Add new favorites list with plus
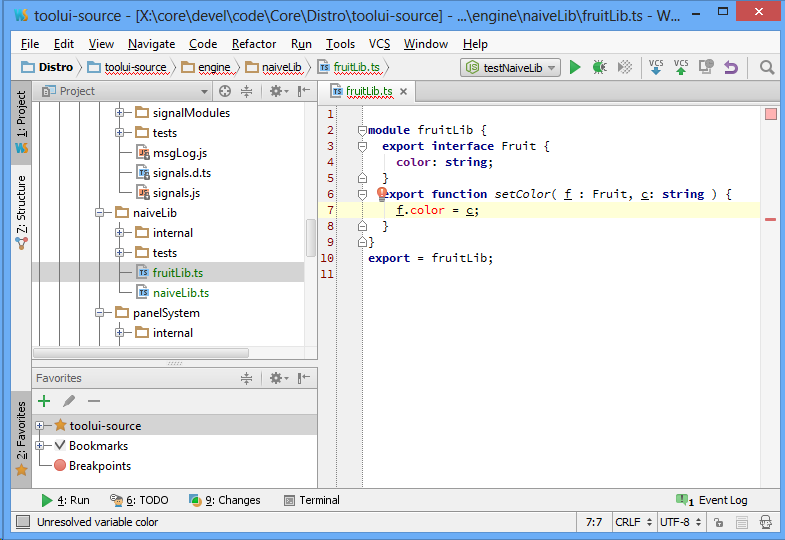This screenshot has width=785, height=540. [x=44, y=401]
